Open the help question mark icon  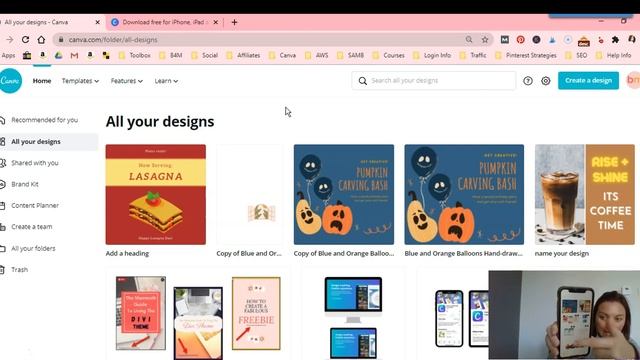tap(528, 81)
